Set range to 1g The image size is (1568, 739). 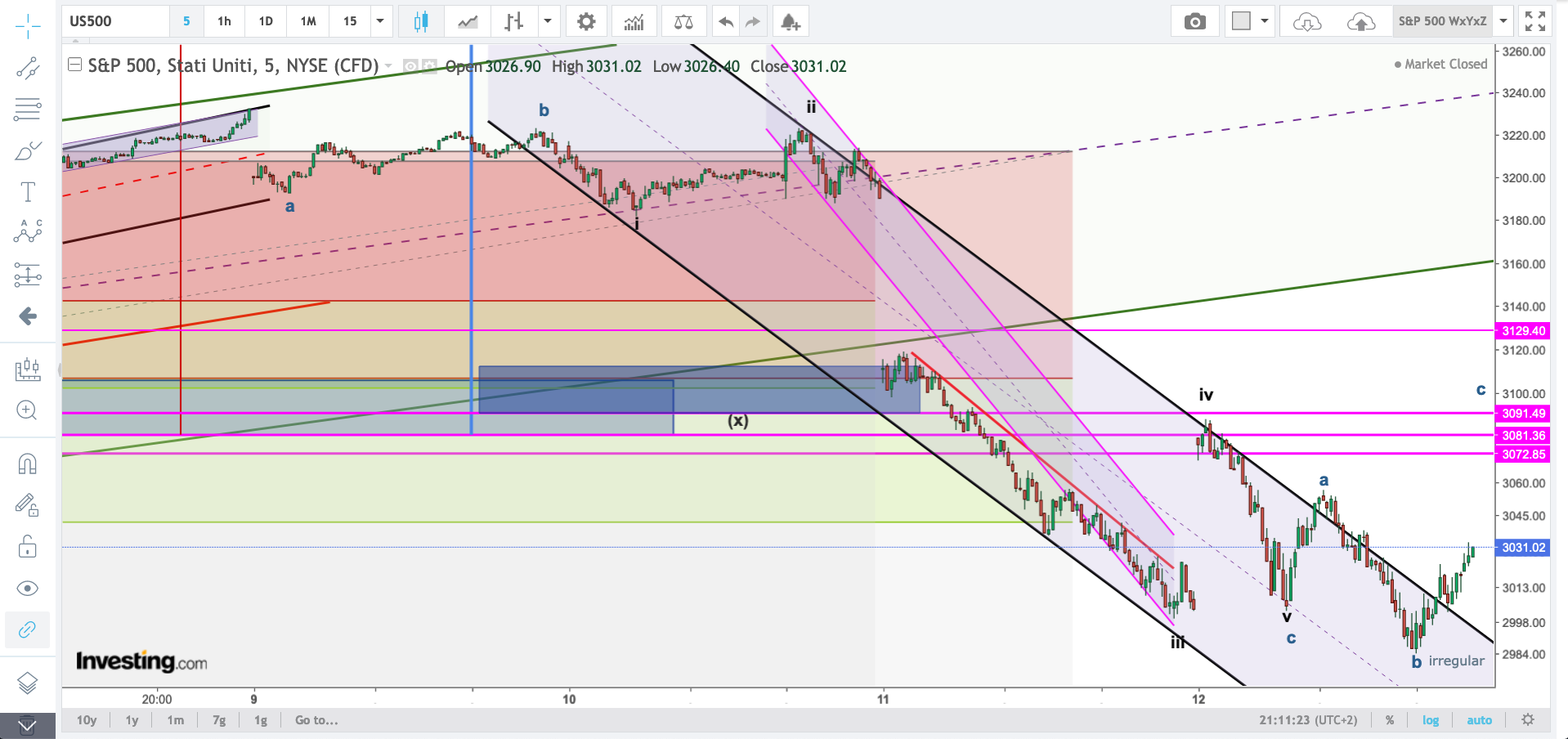(x=261, y=720)
